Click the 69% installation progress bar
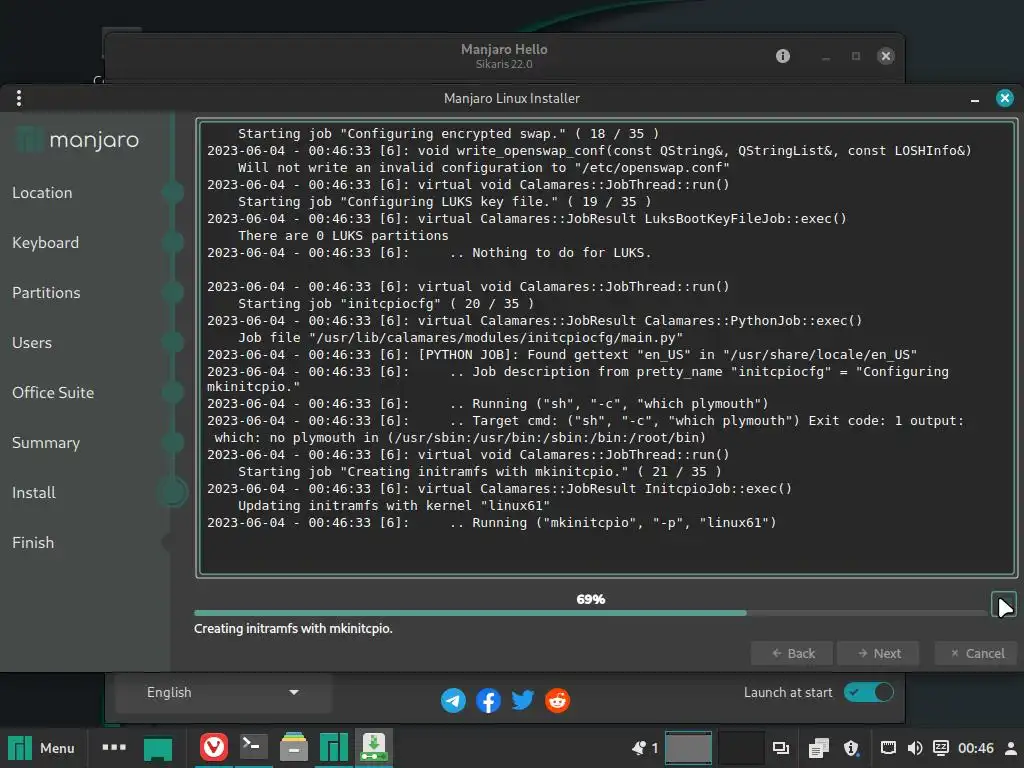The height and width of the screenshot is (768, 1024). click(x=591, y=613)
